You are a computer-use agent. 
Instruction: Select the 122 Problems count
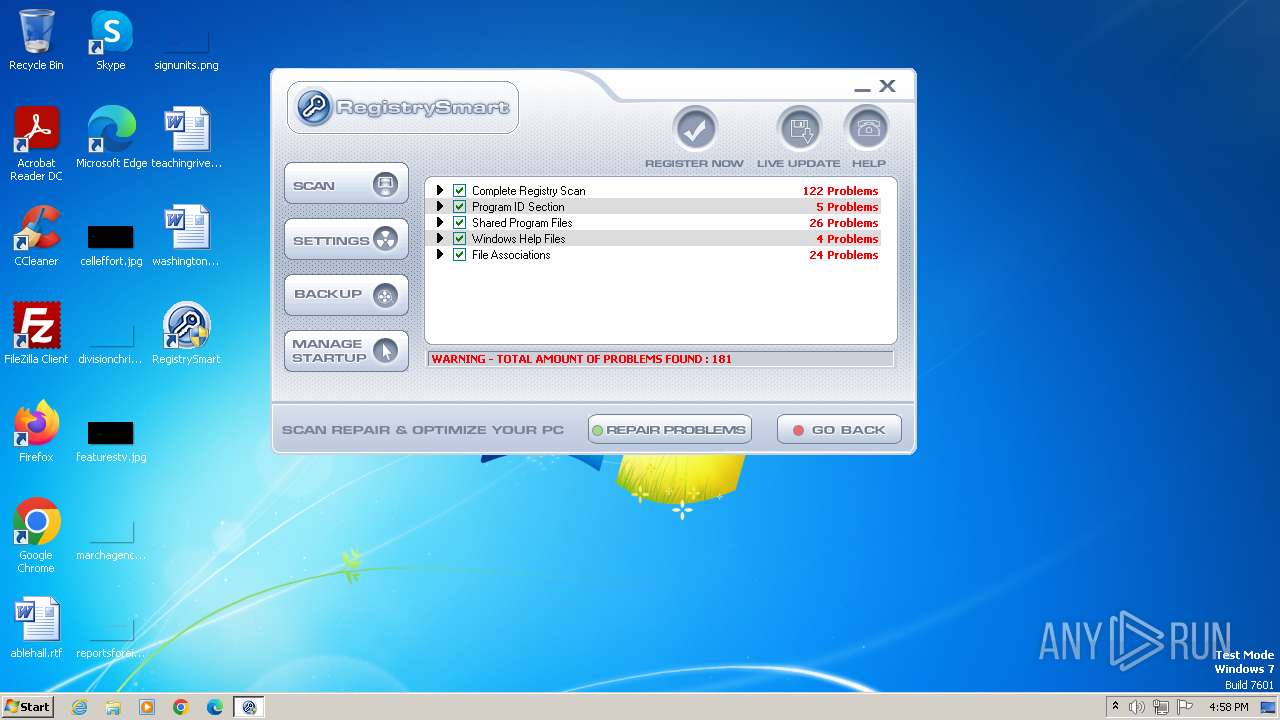[840, 191]
